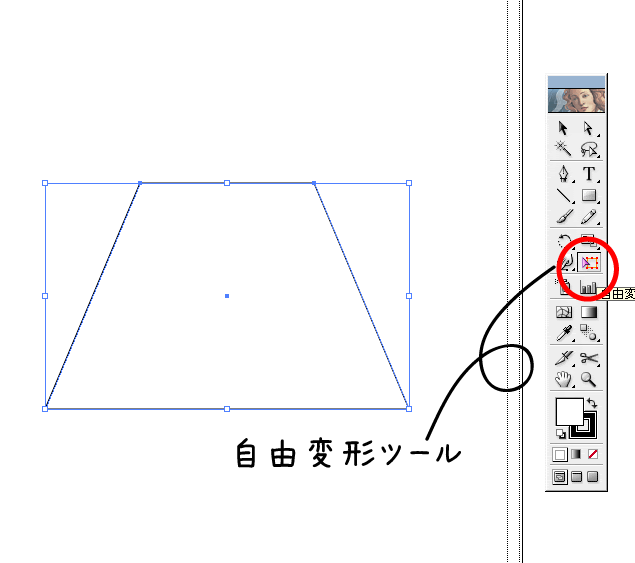Activate the Pen tool
The image size is (635, 563).
[564, 173]
